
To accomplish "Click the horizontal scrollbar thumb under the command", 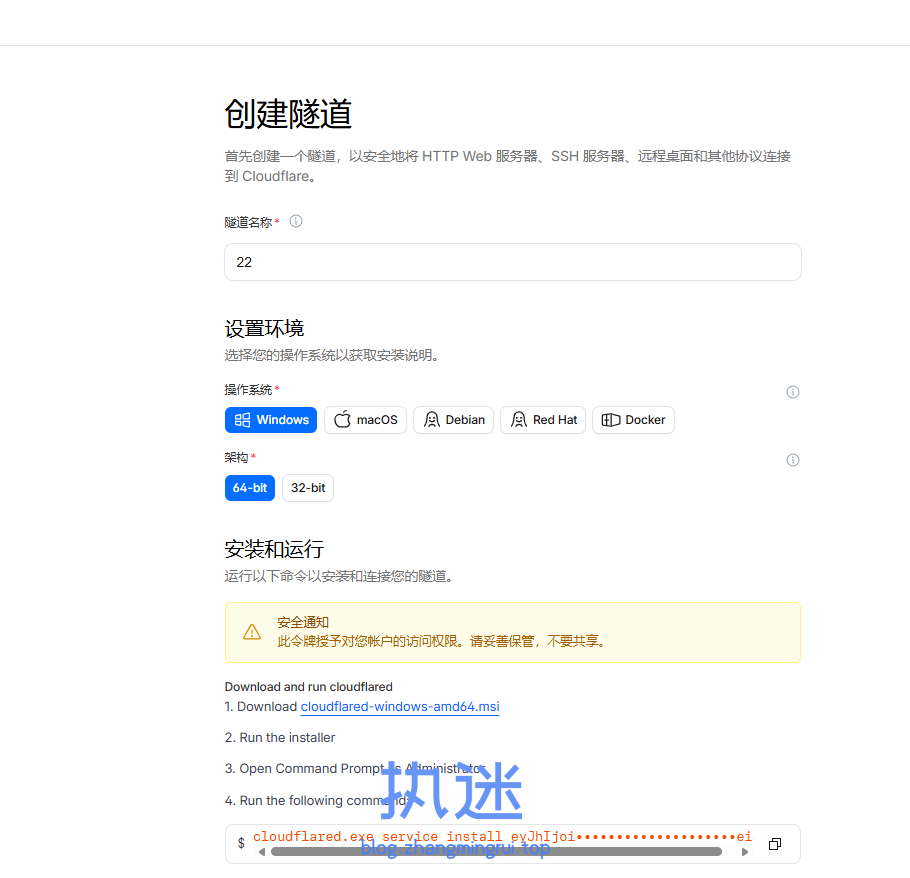I will [496, 852].
